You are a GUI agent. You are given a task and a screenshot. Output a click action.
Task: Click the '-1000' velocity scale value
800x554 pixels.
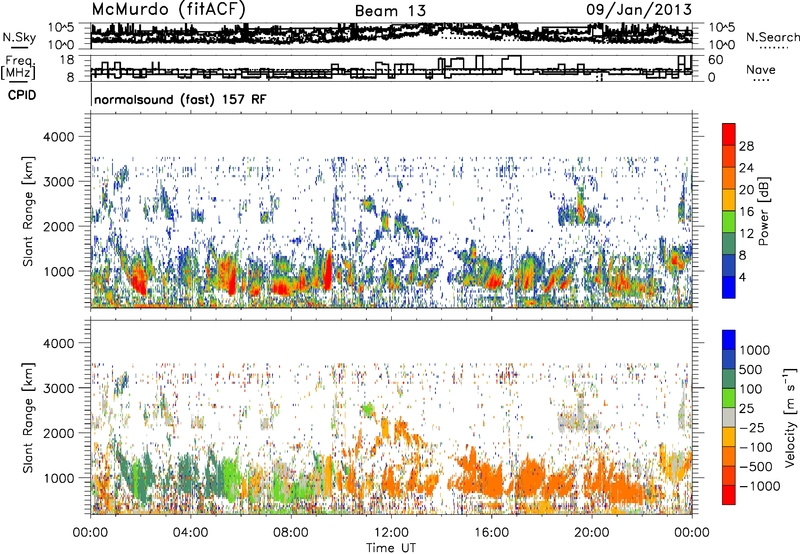[759, 486]
